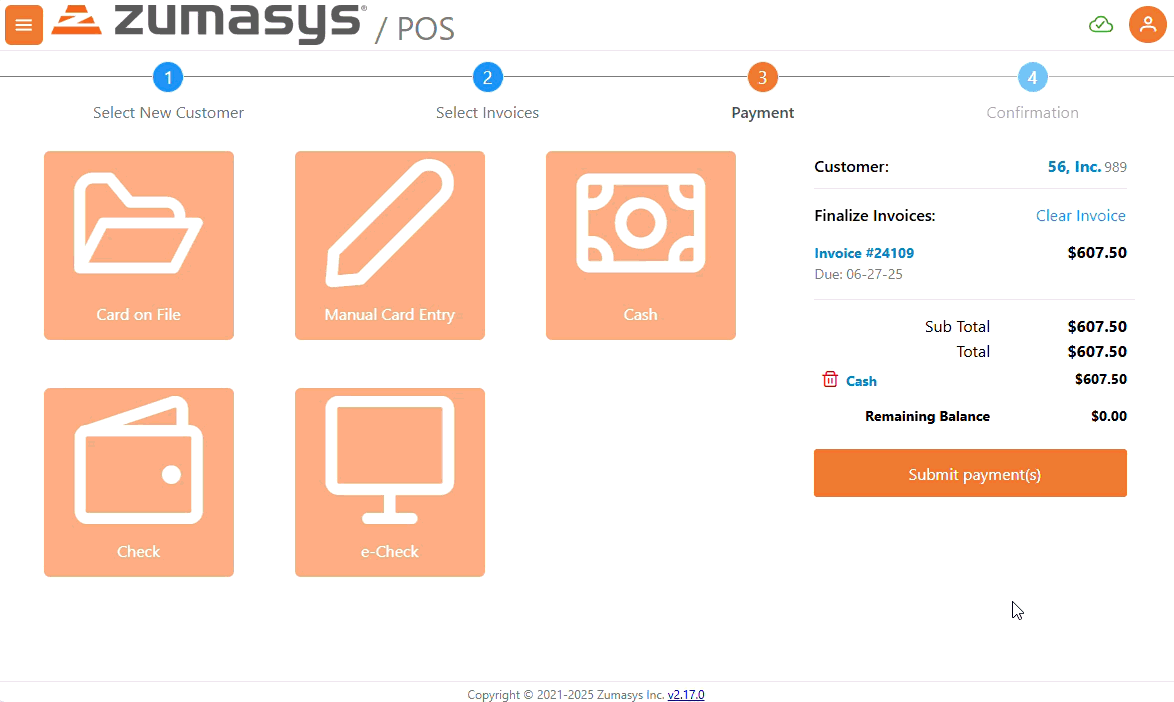Open the v2.17.0 version link
Image resolution: width=1174 pixels, height=702 pixels.
pyautogui.click(x=686, y=695)
